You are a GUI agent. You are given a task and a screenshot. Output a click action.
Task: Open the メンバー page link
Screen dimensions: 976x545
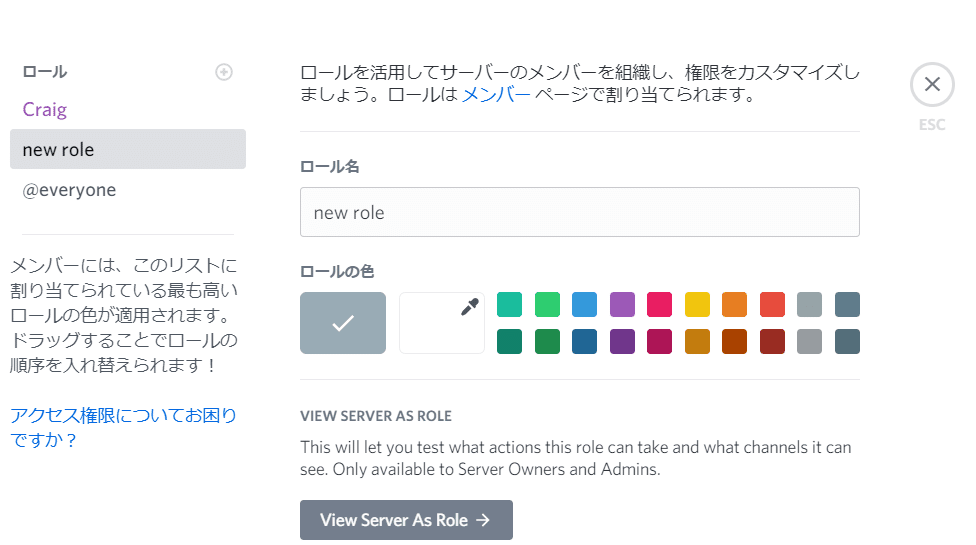pyautogui.click(x=496, y=96)
